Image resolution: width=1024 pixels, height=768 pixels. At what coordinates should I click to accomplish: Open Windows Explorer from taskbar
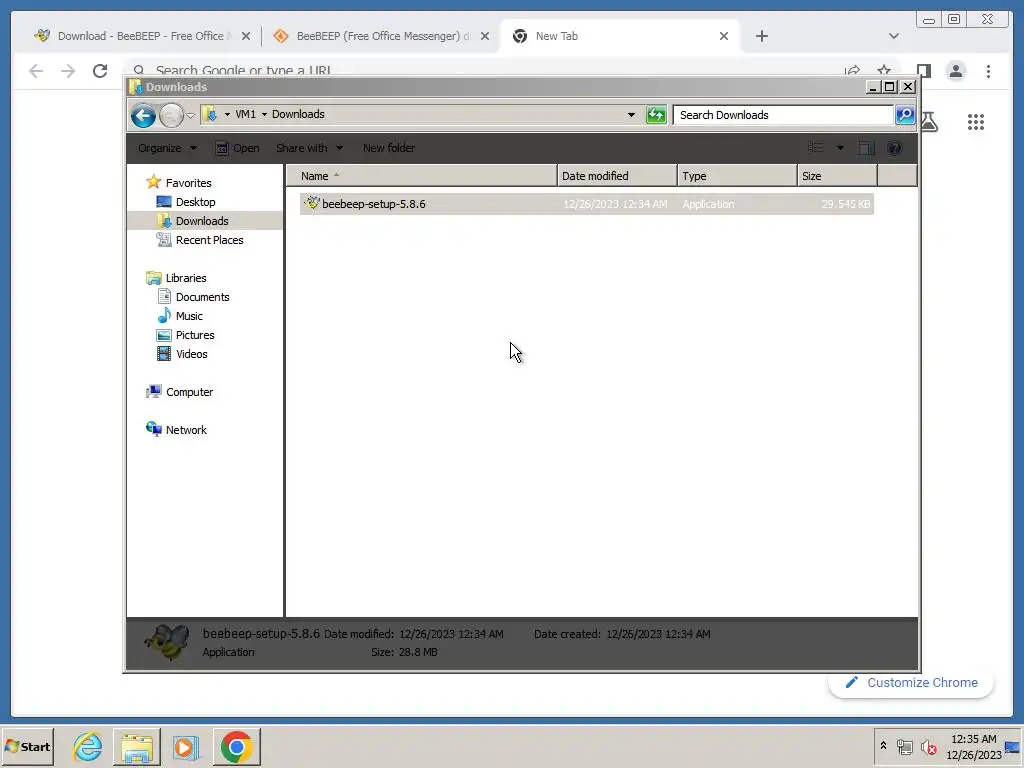136,746
